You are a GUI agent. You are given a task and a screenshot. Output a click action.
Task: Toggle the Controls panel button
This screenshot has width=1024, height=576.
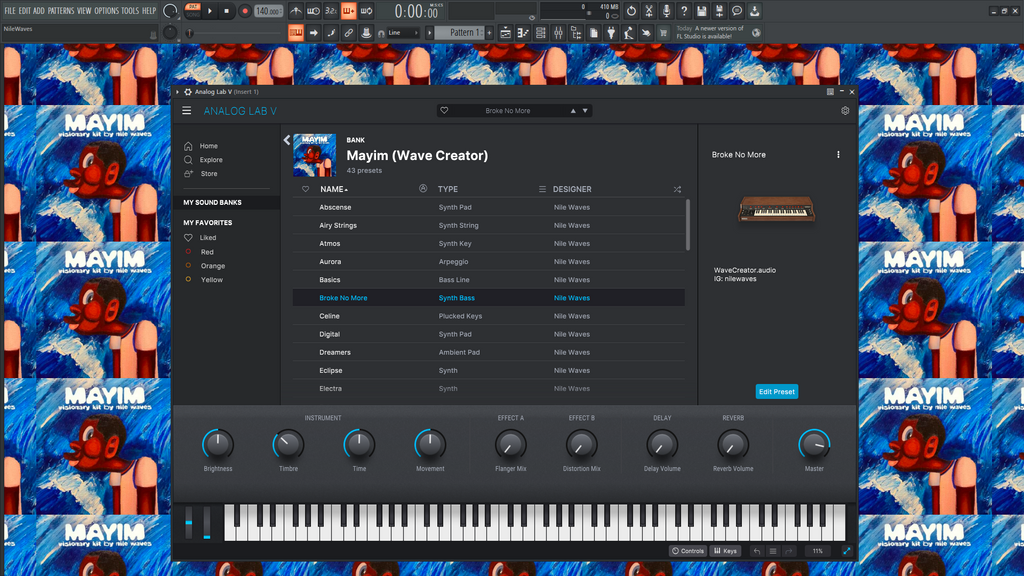pyautogui.click(x=688, y=551)
